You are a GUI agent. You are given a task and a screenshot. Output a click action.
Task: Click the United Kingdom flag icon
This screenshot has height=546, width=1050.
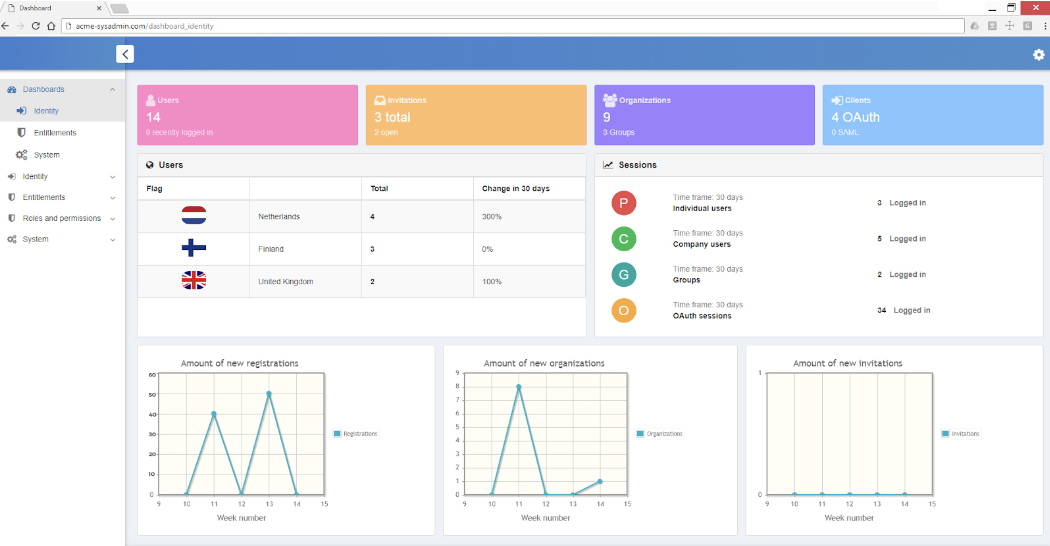point(194,281)
